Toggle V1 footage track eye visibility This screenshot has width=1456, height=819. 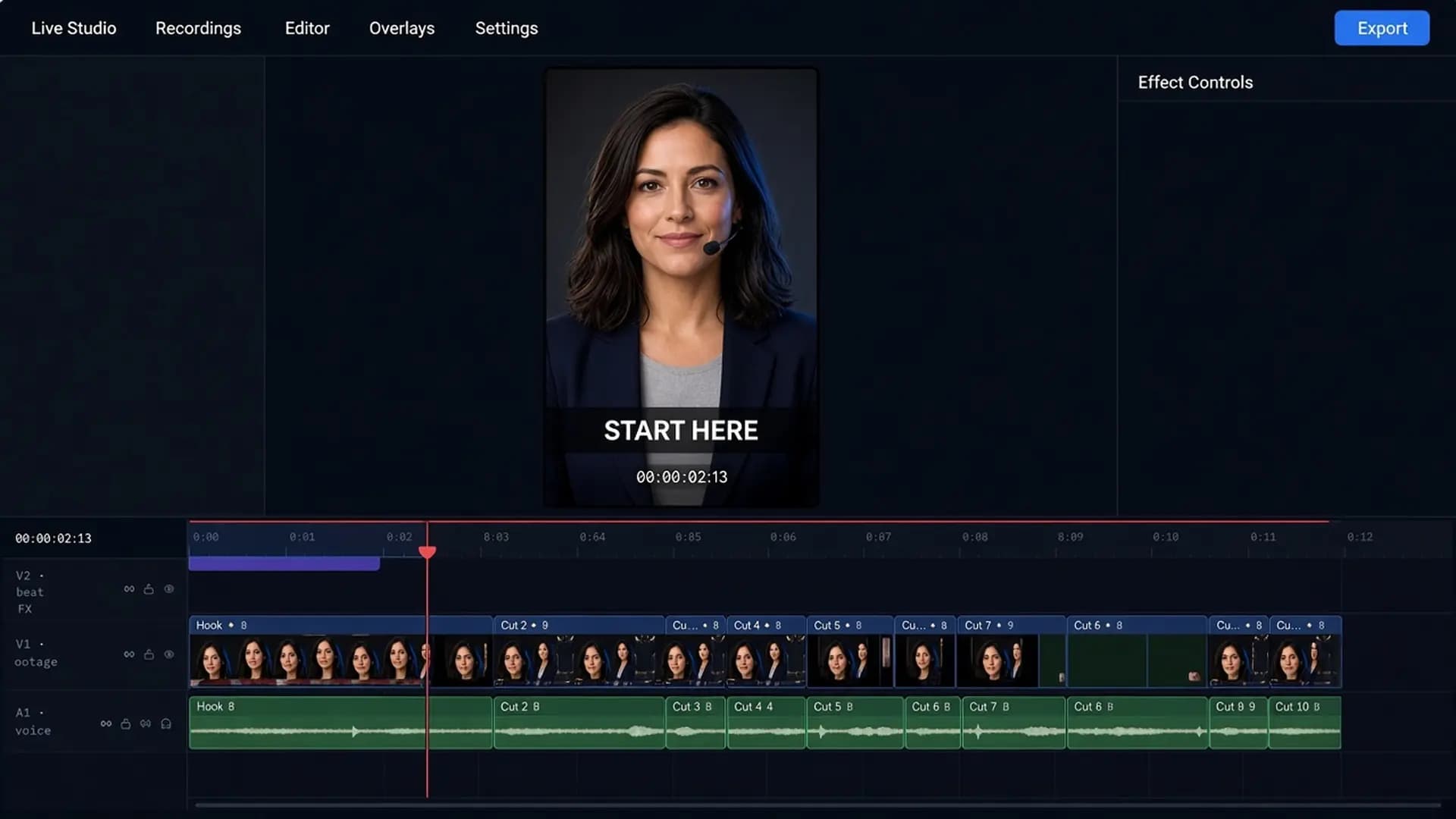pos(169,654)
